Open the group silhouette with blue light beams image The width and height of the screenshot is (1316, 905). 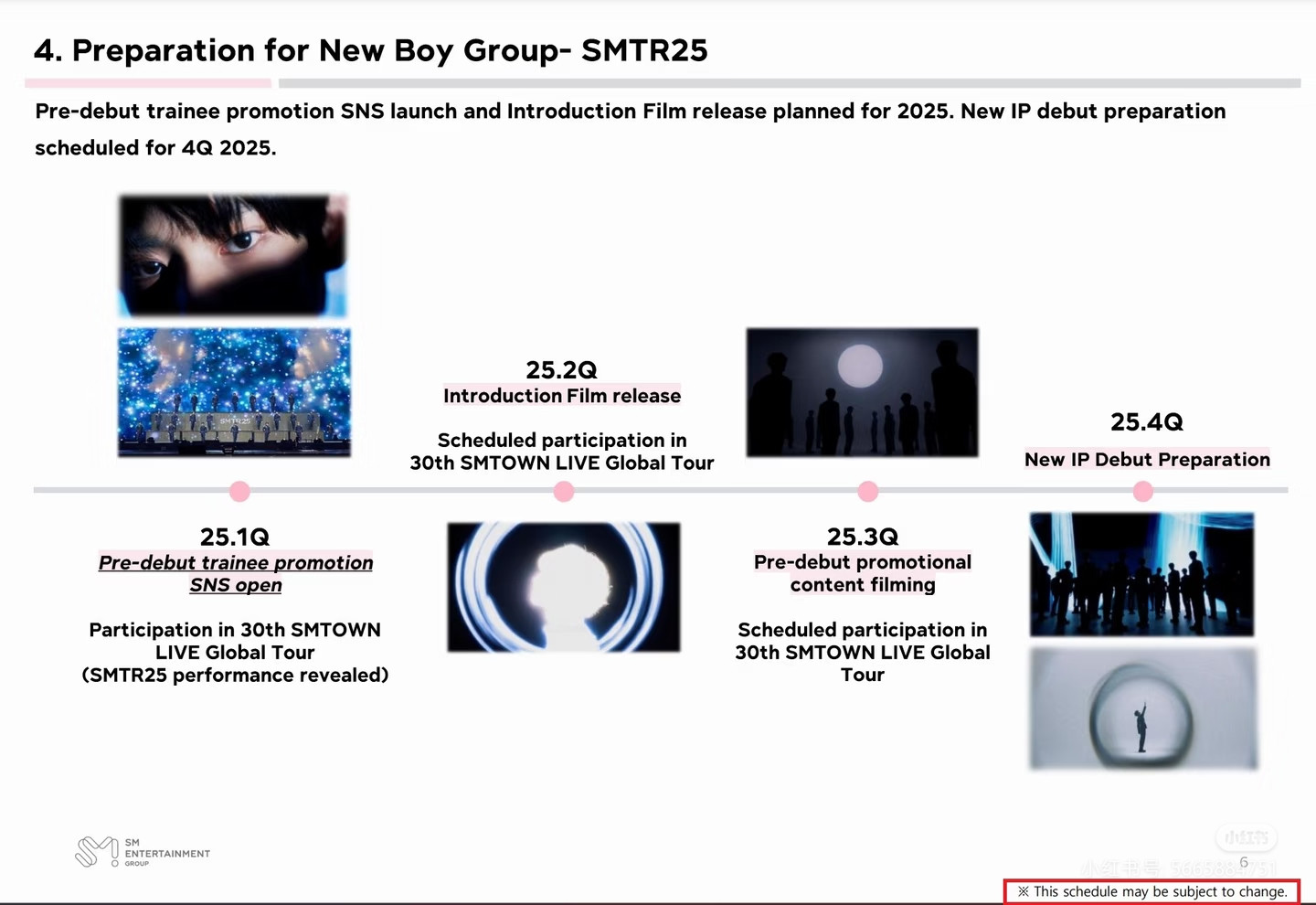click(x=1142, y=574)
